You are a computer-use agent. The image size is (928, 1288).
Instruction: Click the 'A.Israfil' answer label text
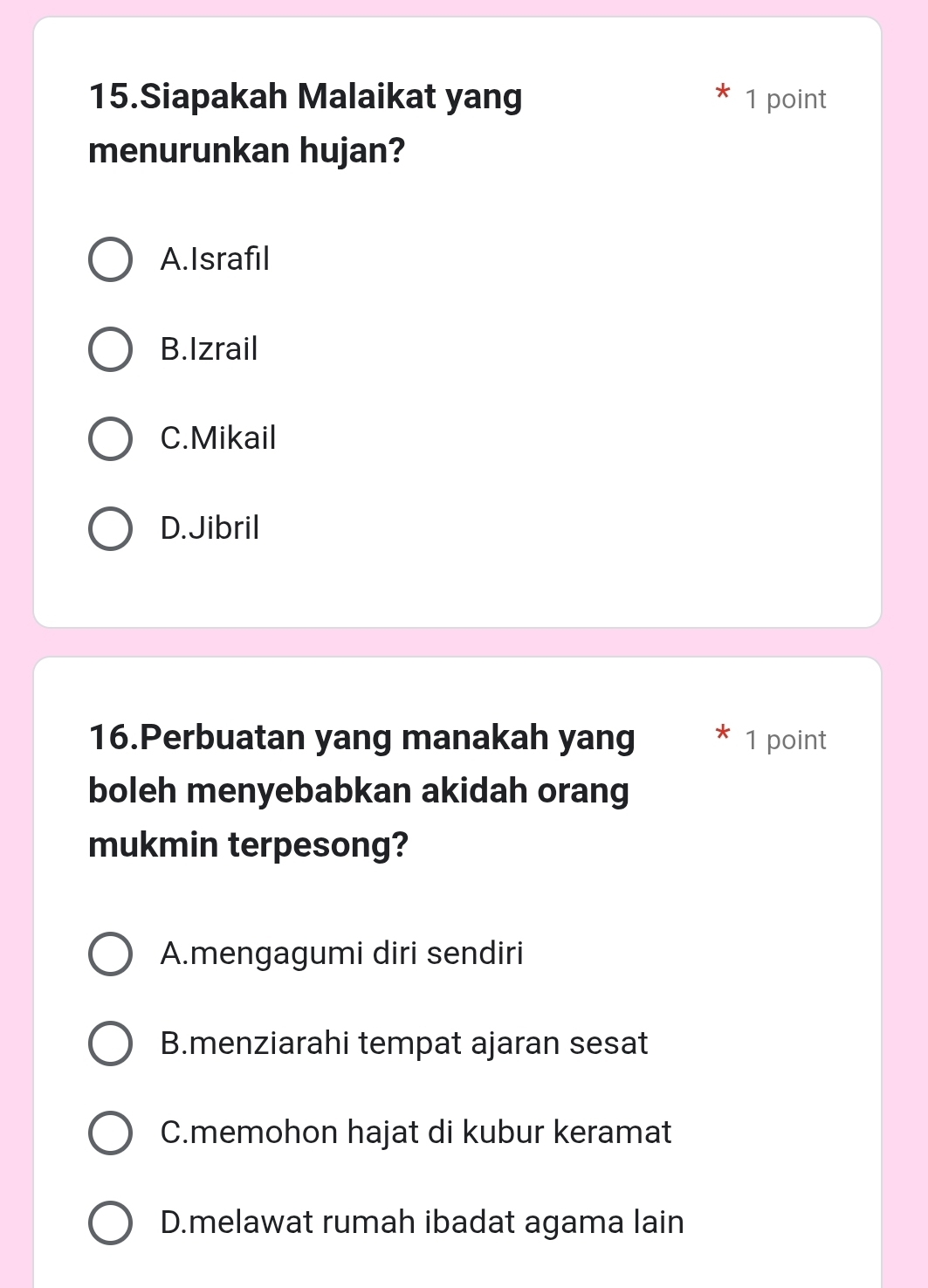click(x=215, y=259)
